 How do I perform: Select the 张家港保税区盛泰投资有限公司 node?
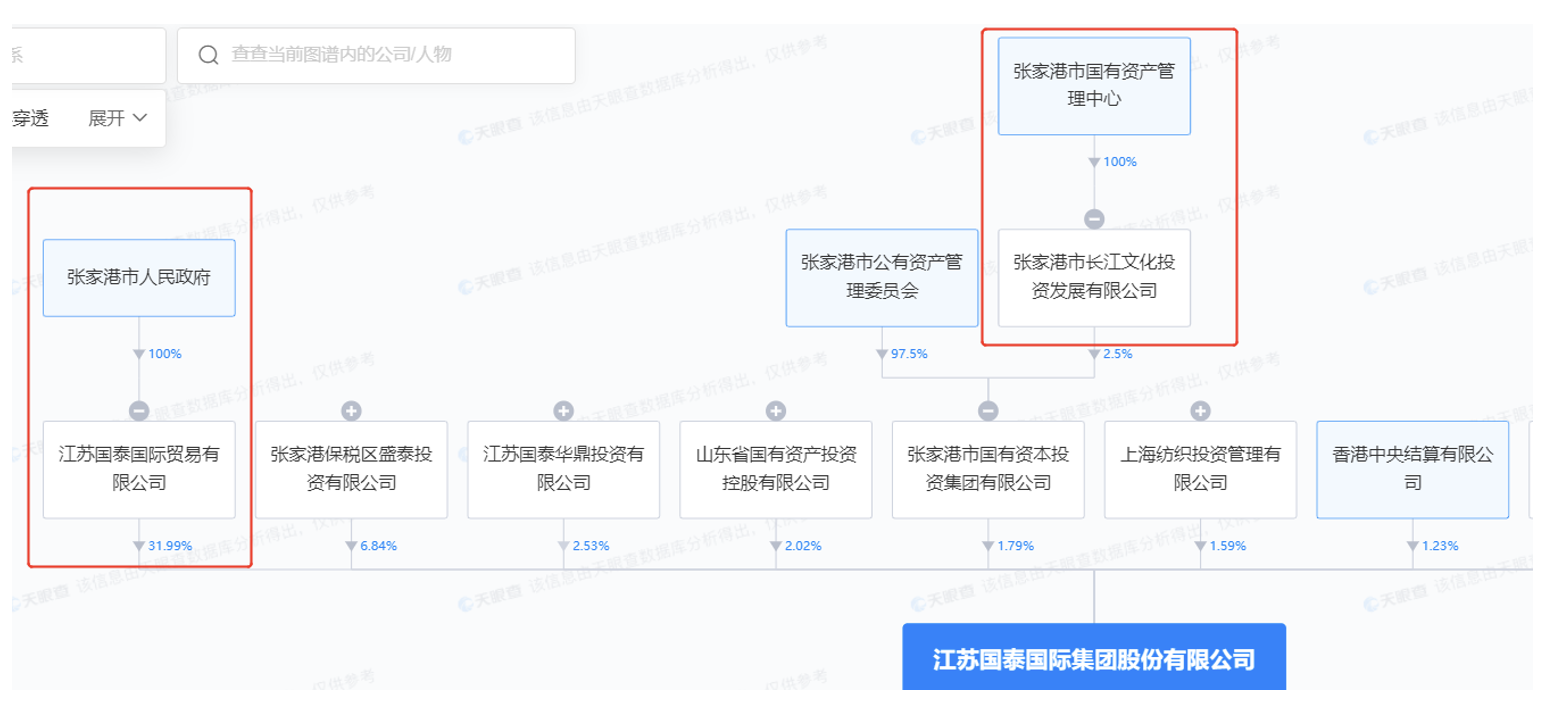pos(351,469)
